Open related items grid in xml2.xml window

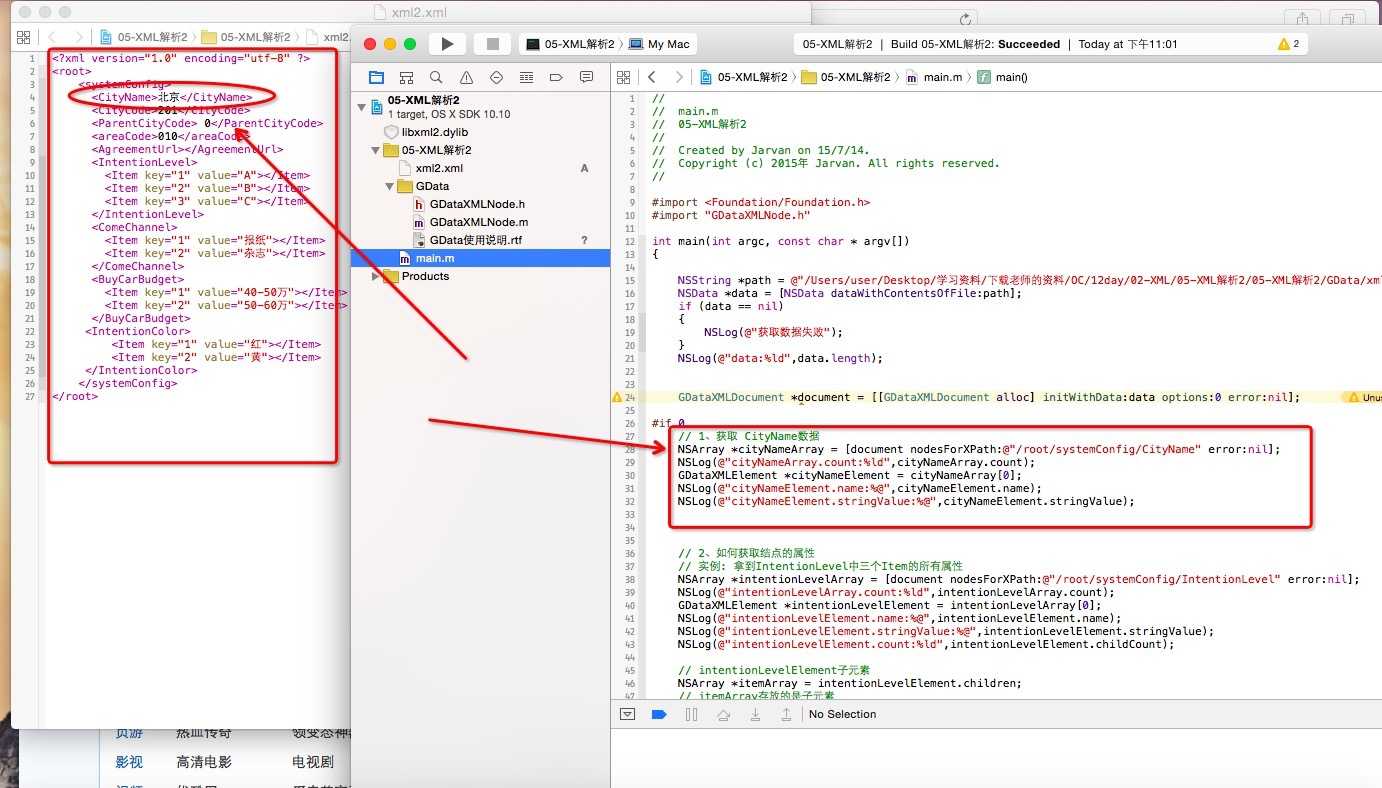(23, 37)
